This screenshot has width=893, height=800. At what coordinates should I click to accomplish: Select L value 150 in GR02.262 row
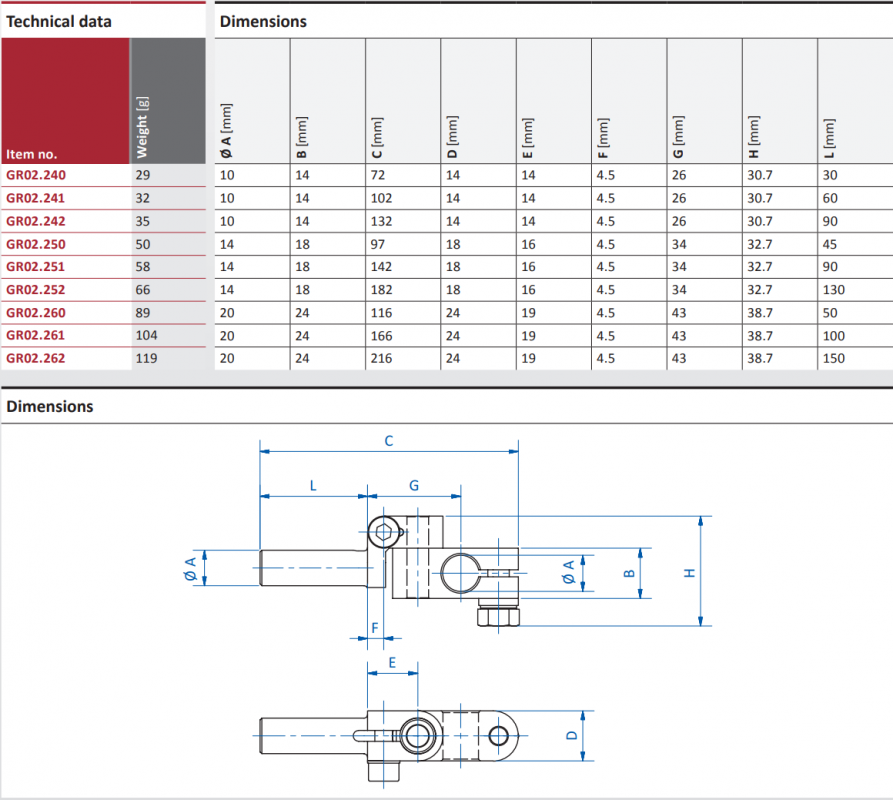click(834, 358)
